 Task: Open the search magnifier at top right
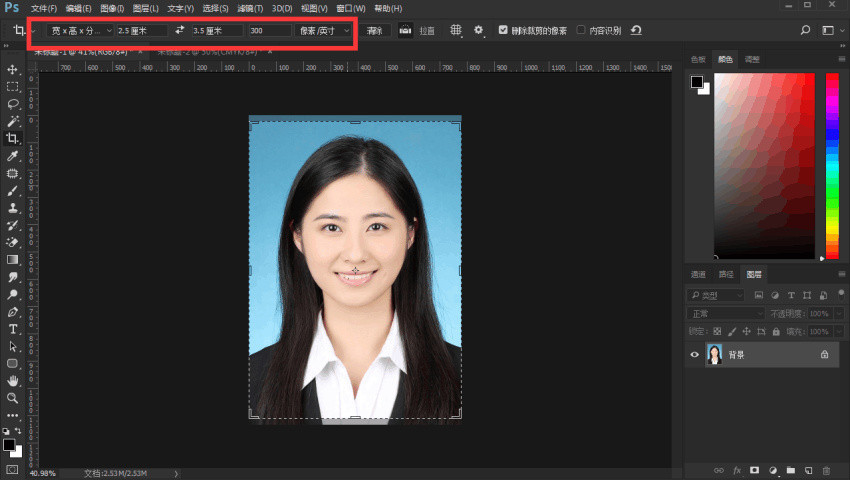[806, 30]
